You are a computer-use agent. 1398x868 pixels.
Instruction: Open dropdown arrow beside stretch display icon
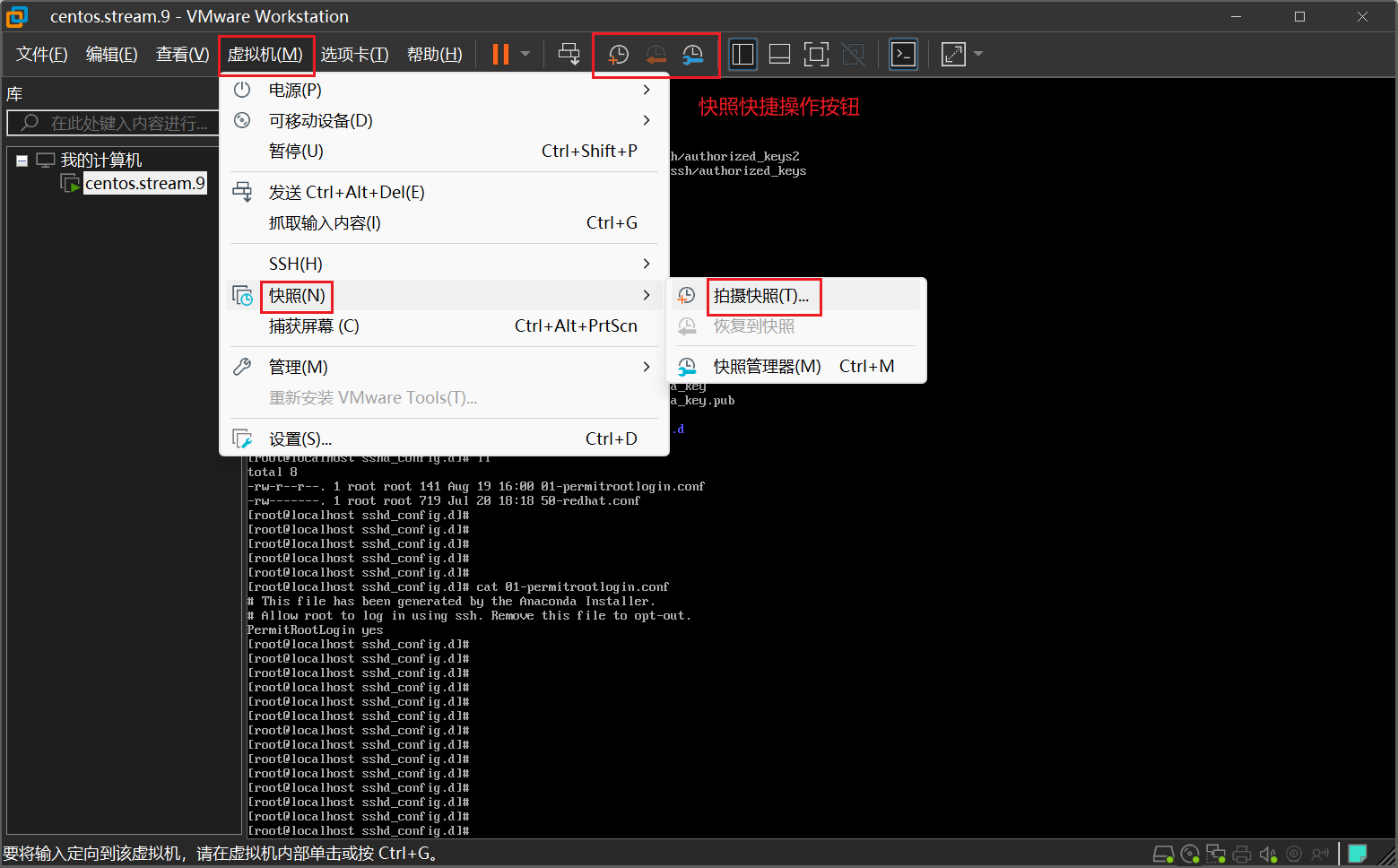977,55
